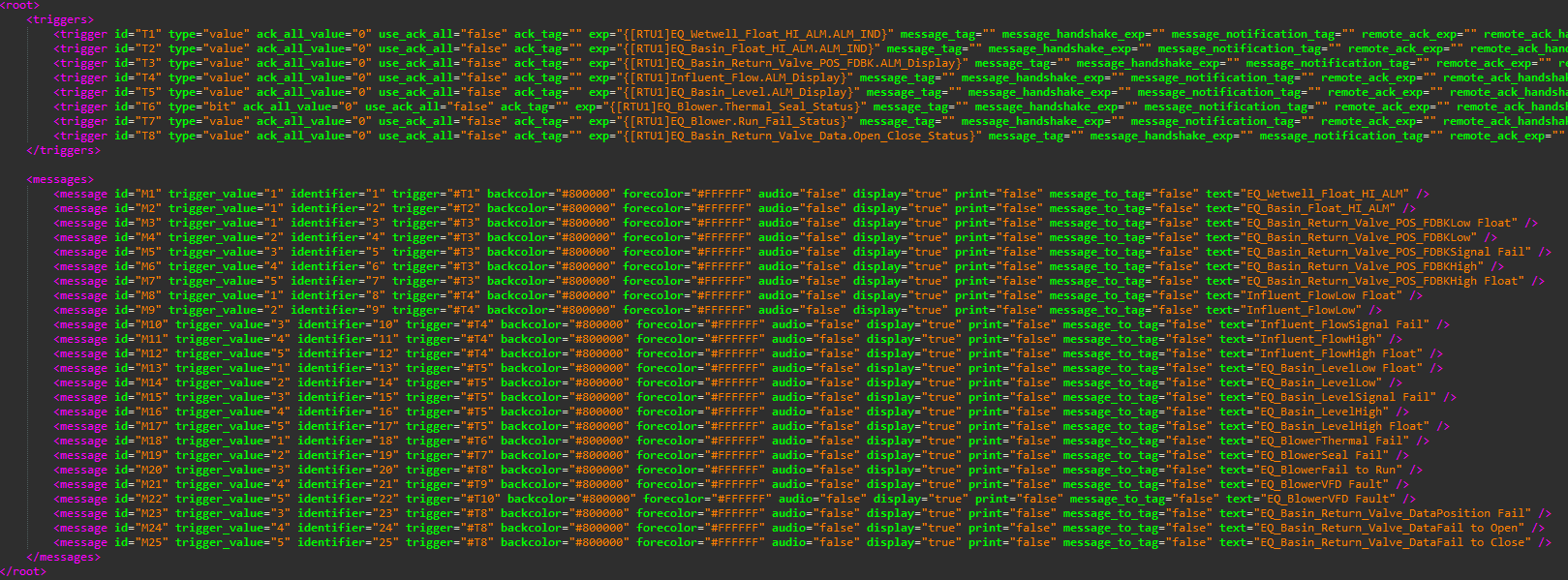Click the closing messages tag

pyautogui.click(x=63, y=557)
